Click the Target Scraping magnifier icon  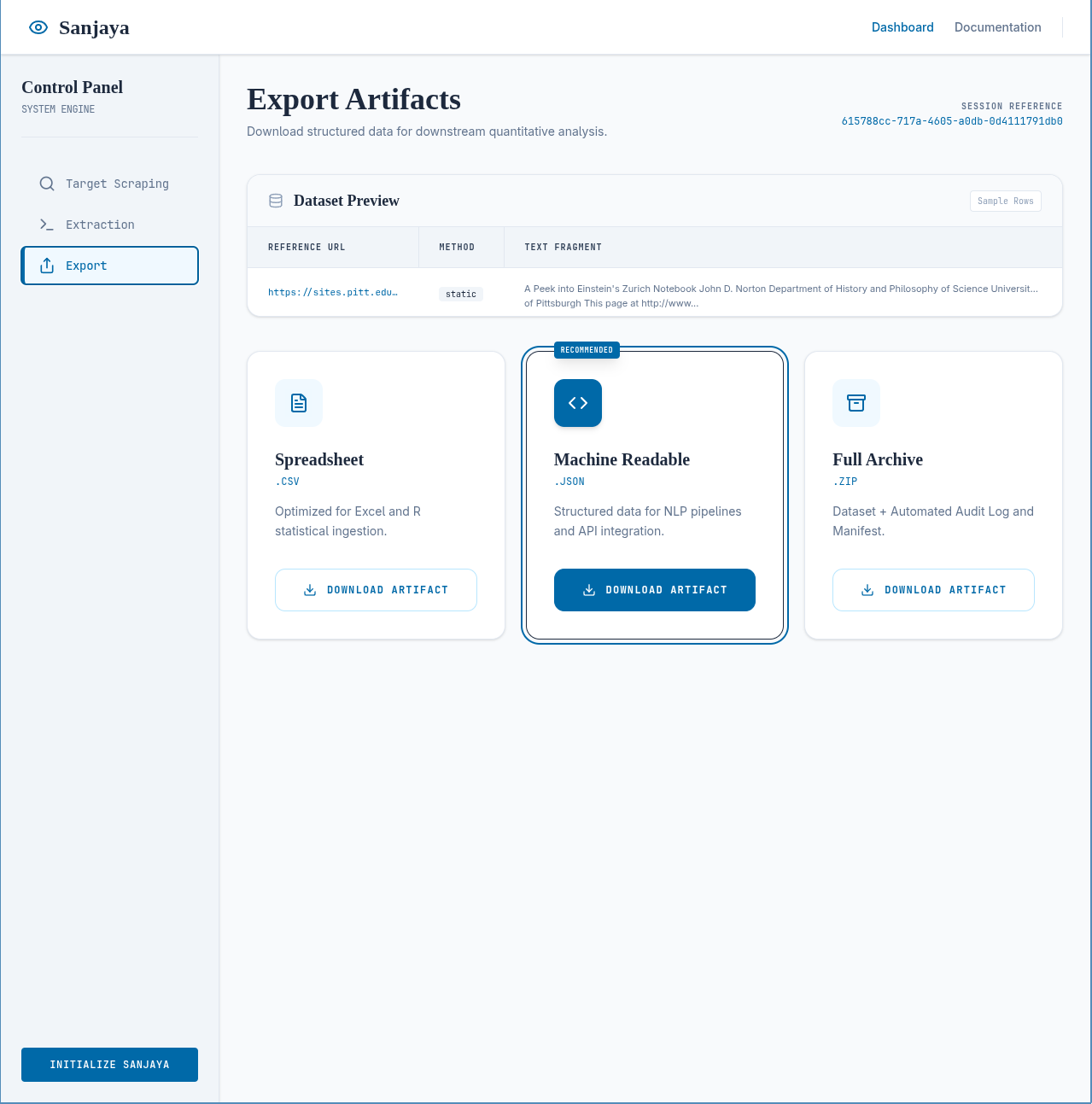(x=47, y=184)
